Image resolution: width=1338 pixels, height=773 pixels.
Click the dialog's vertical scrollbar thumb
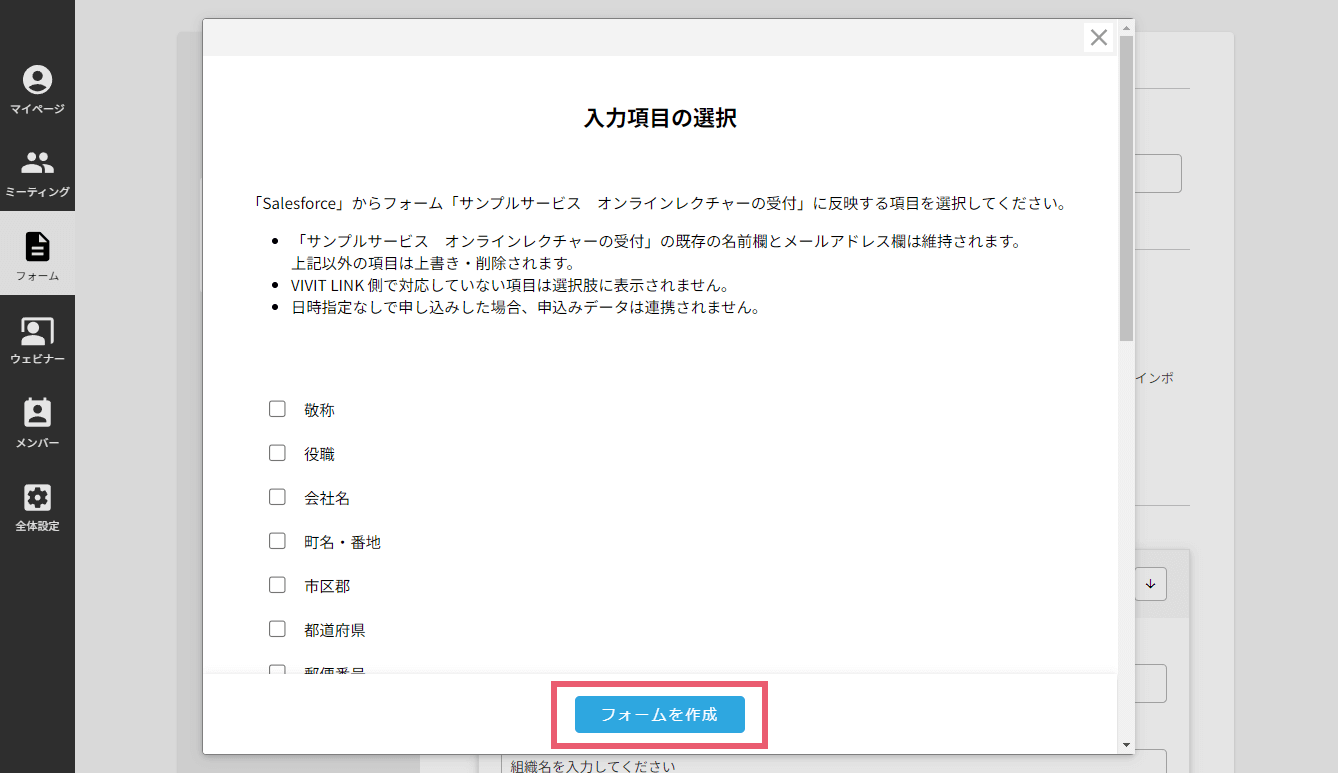1127,188
